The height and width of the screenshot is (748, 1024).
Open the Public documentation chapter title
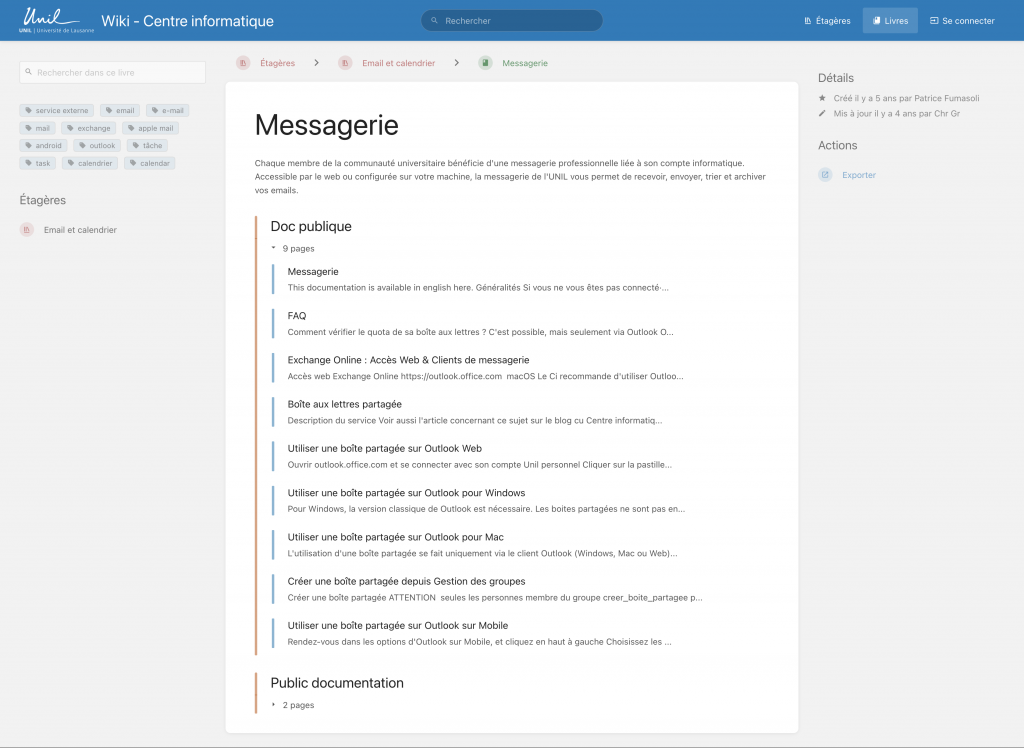tap(337, 683)
